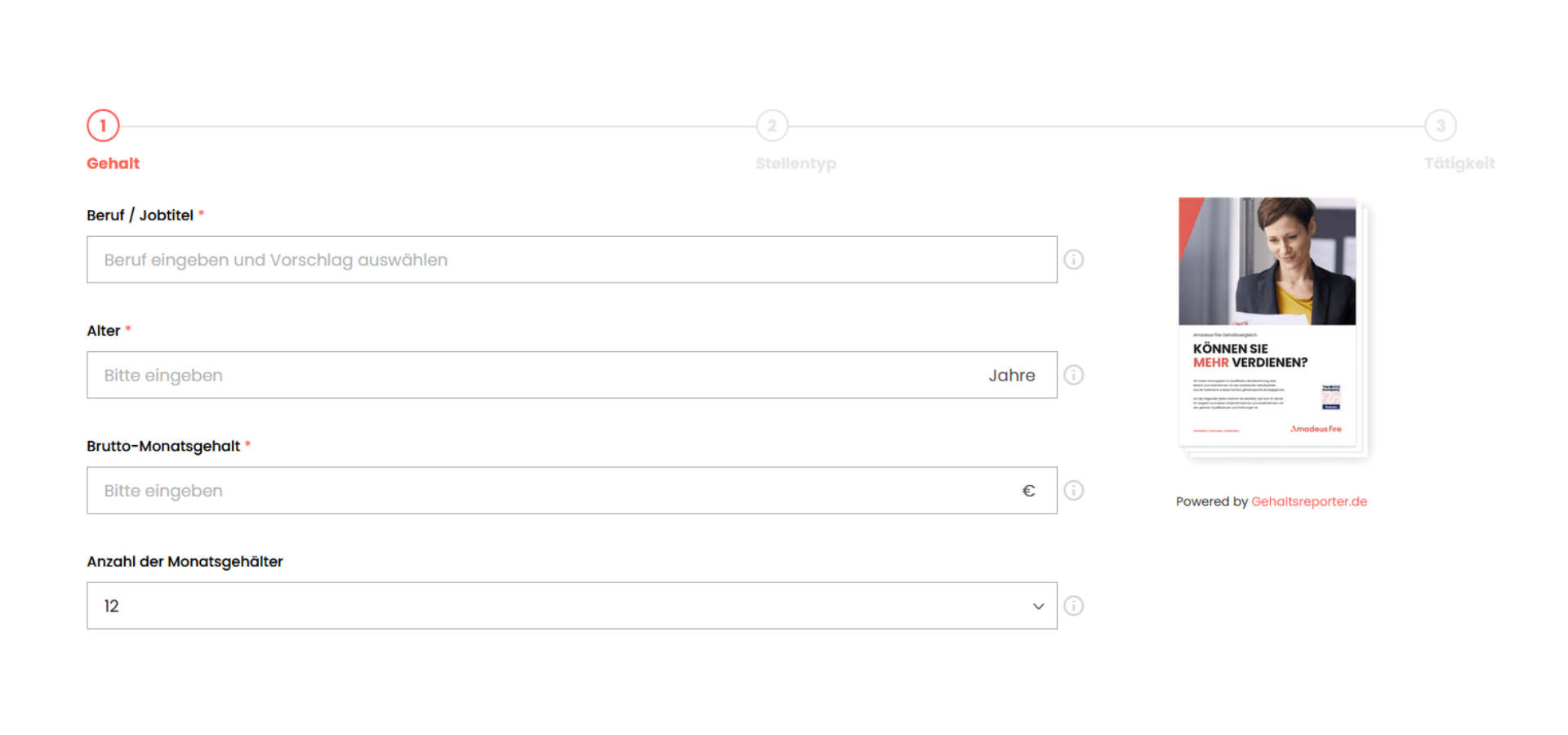Click info icon beside the Alter field
1568x735 pixels.
point(1073,375)
